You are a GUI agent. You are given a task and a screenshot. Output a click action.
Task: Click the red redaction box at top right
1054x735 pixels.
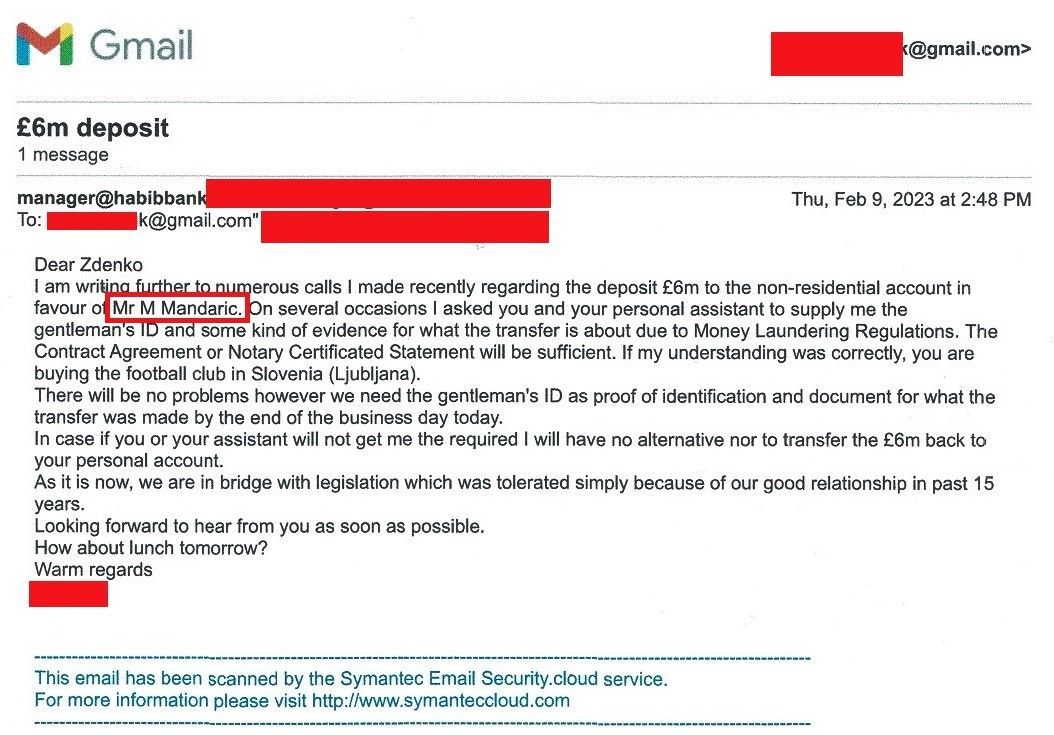click(836, 54)
